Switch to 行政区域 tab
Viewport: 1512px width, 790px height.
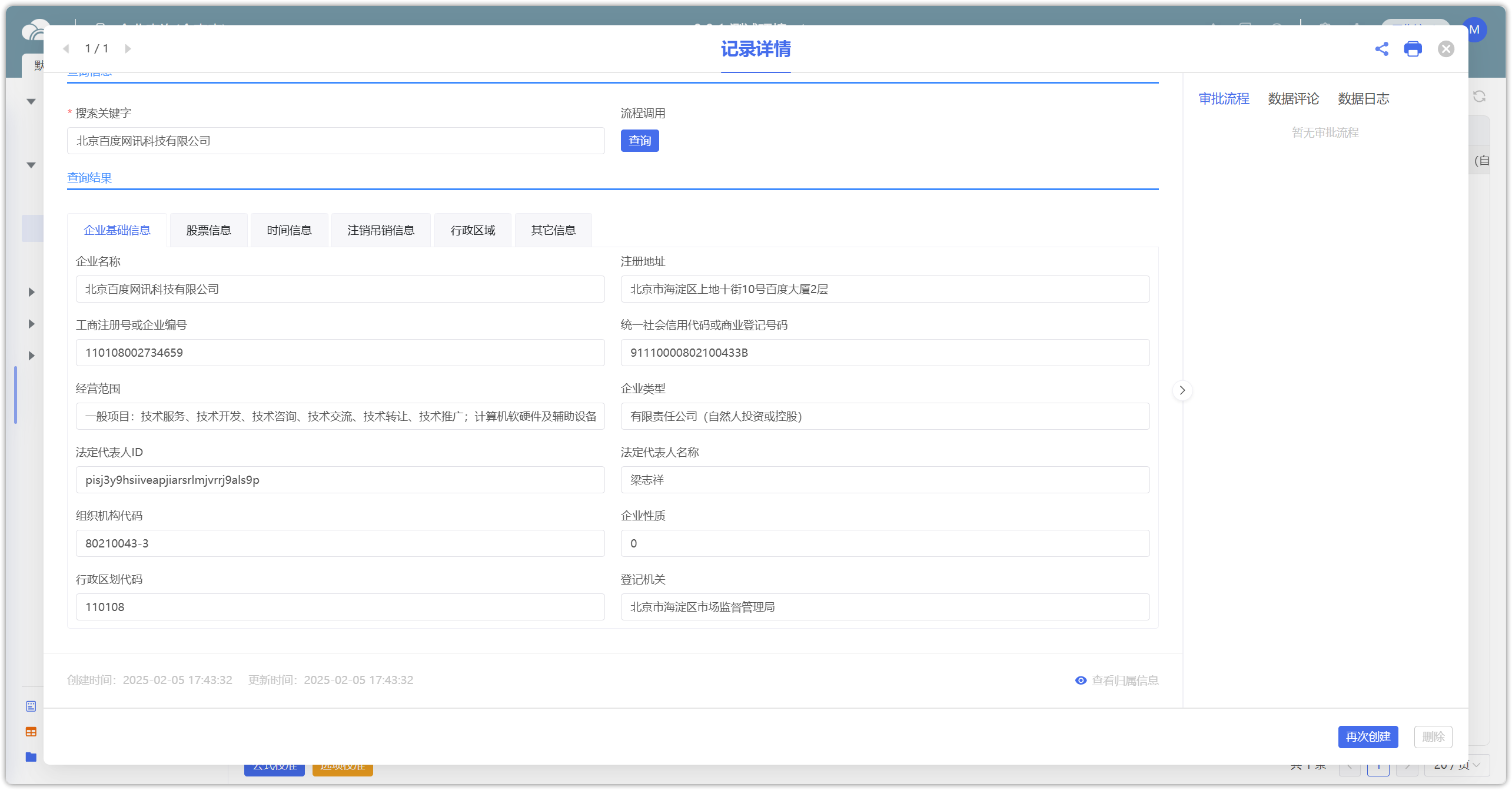pos(473,230)
